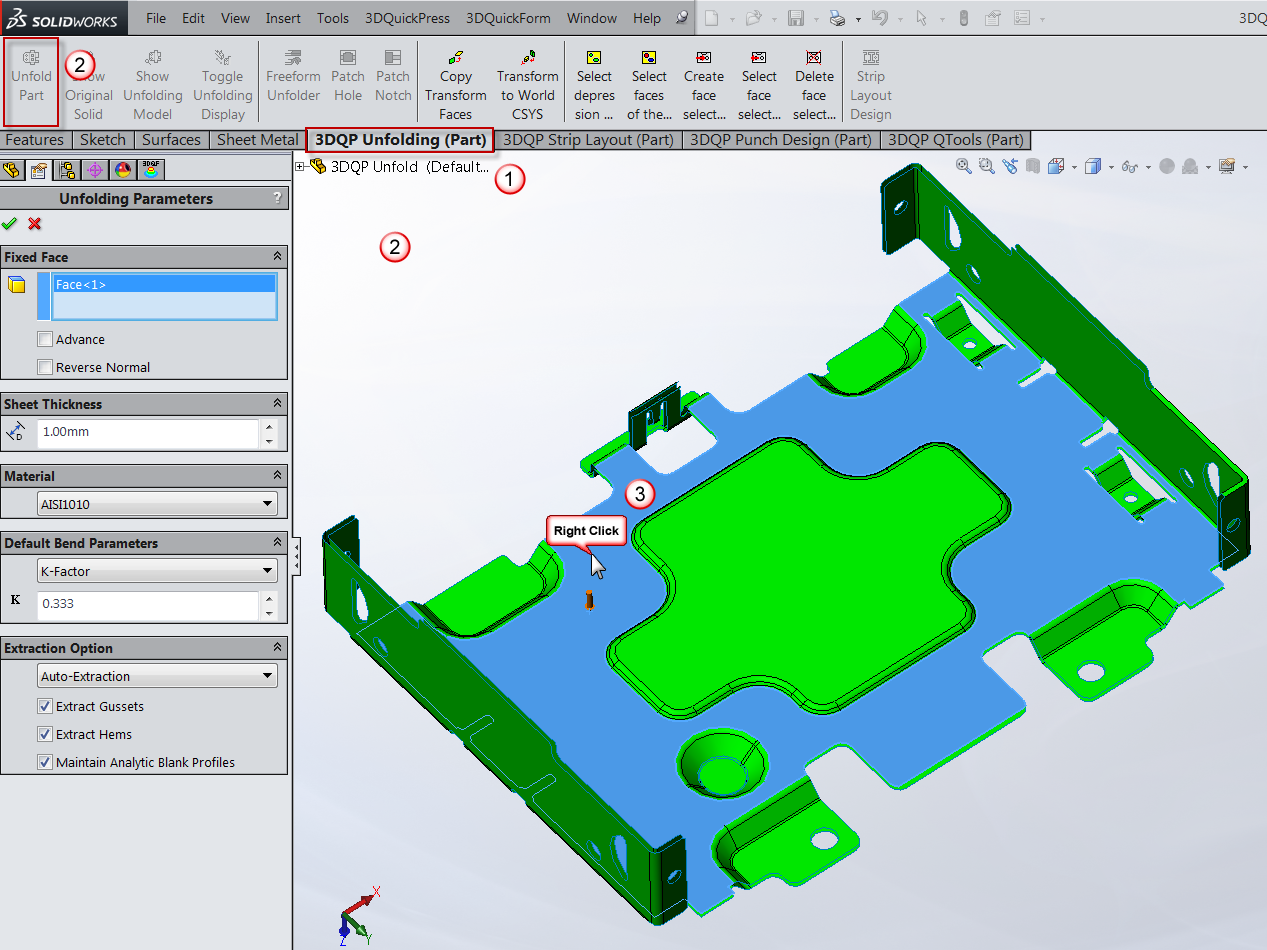
Task: Open Display Style dropdown arrow
Action: tap(1109, 167)
